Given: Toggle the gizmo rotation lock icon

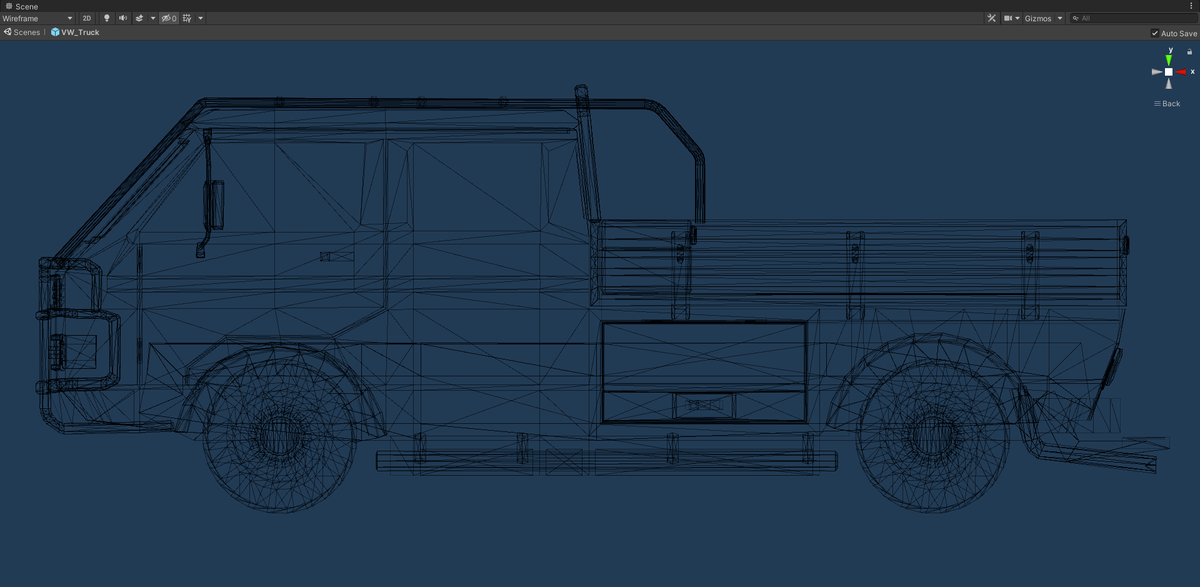Looking at the screenshot, I should pyautogui.click(x=1189, y=50).
